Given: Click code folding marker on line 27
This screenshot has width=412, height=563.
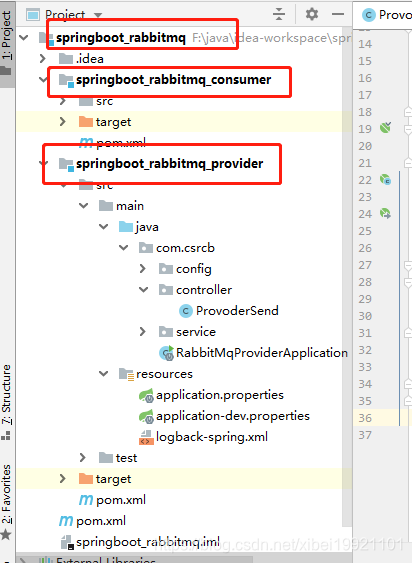Looking at the screenshot, I should [408, 266].
